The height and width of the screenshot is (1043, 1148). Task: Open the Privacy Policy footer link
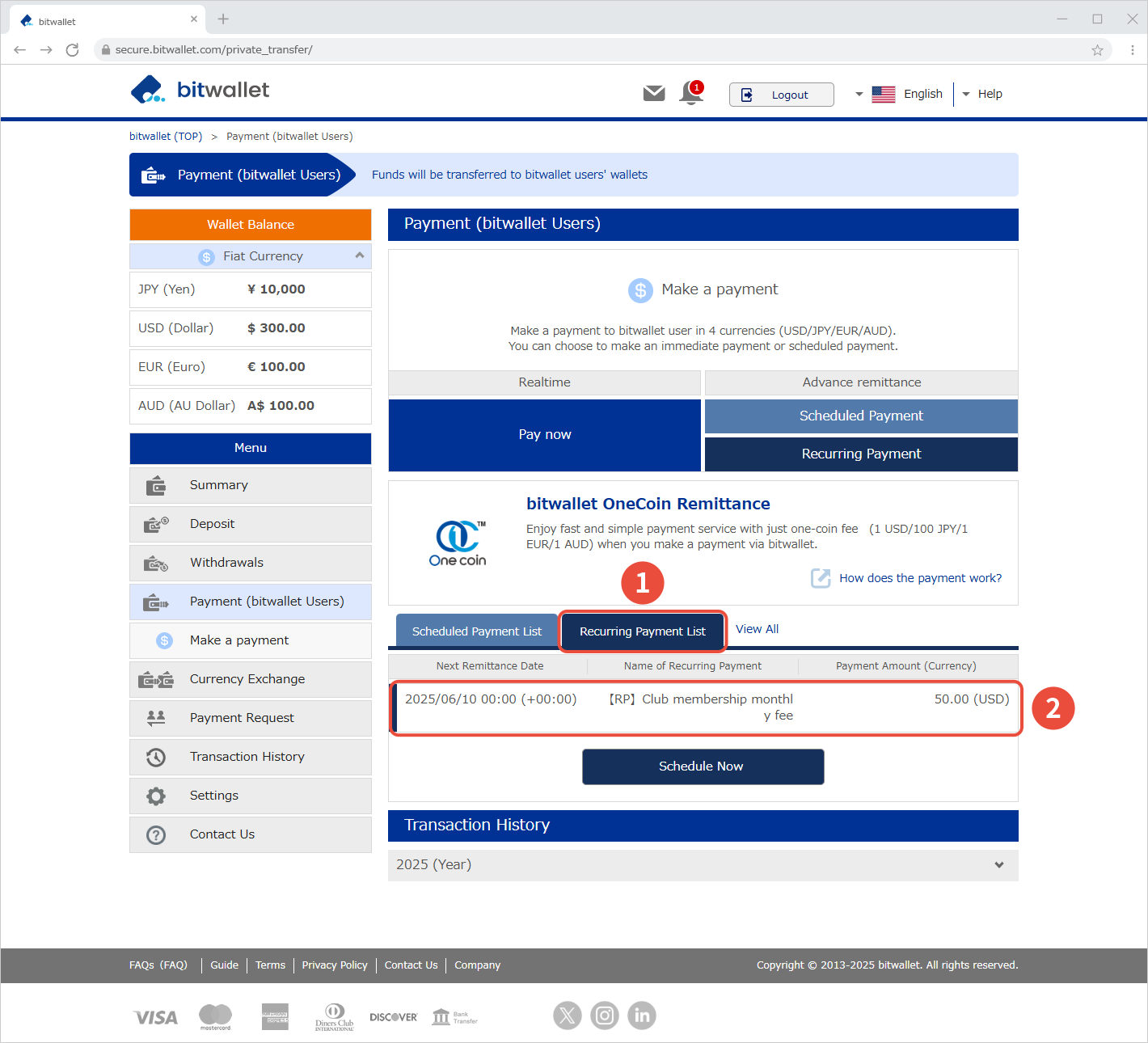[335, 965]
